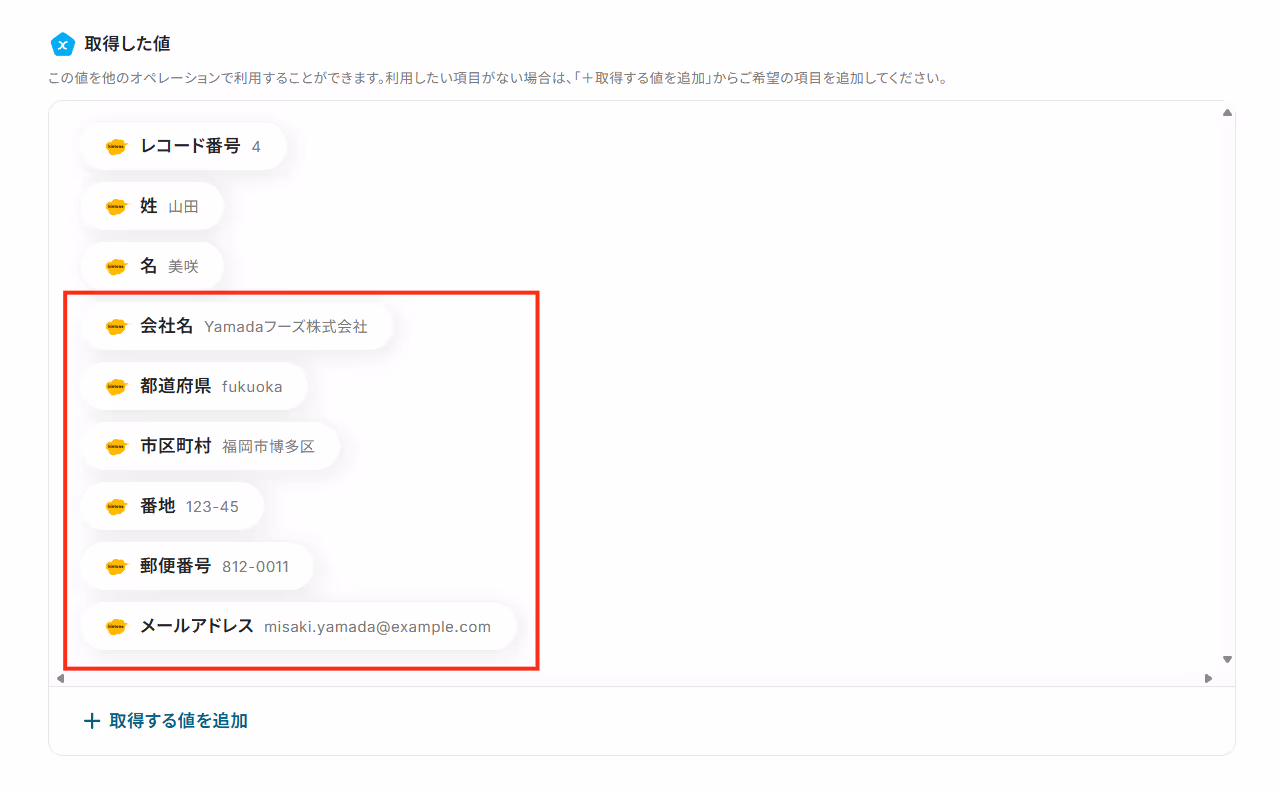Click the horizontal scroll left arrow
This screenshot has height=790, width=1282.
pyautogui.click(x=60, y=678)
